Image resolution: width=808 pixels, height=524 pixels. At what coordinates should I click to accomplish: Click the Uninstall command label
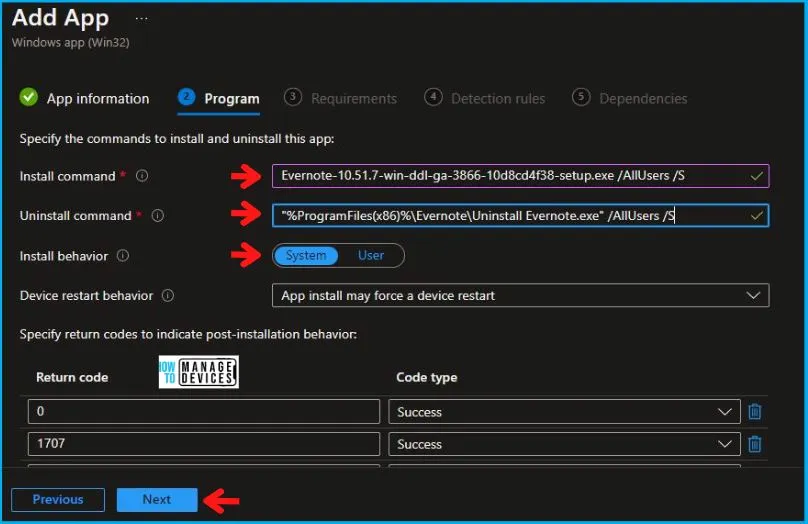(x=76, y=216)
